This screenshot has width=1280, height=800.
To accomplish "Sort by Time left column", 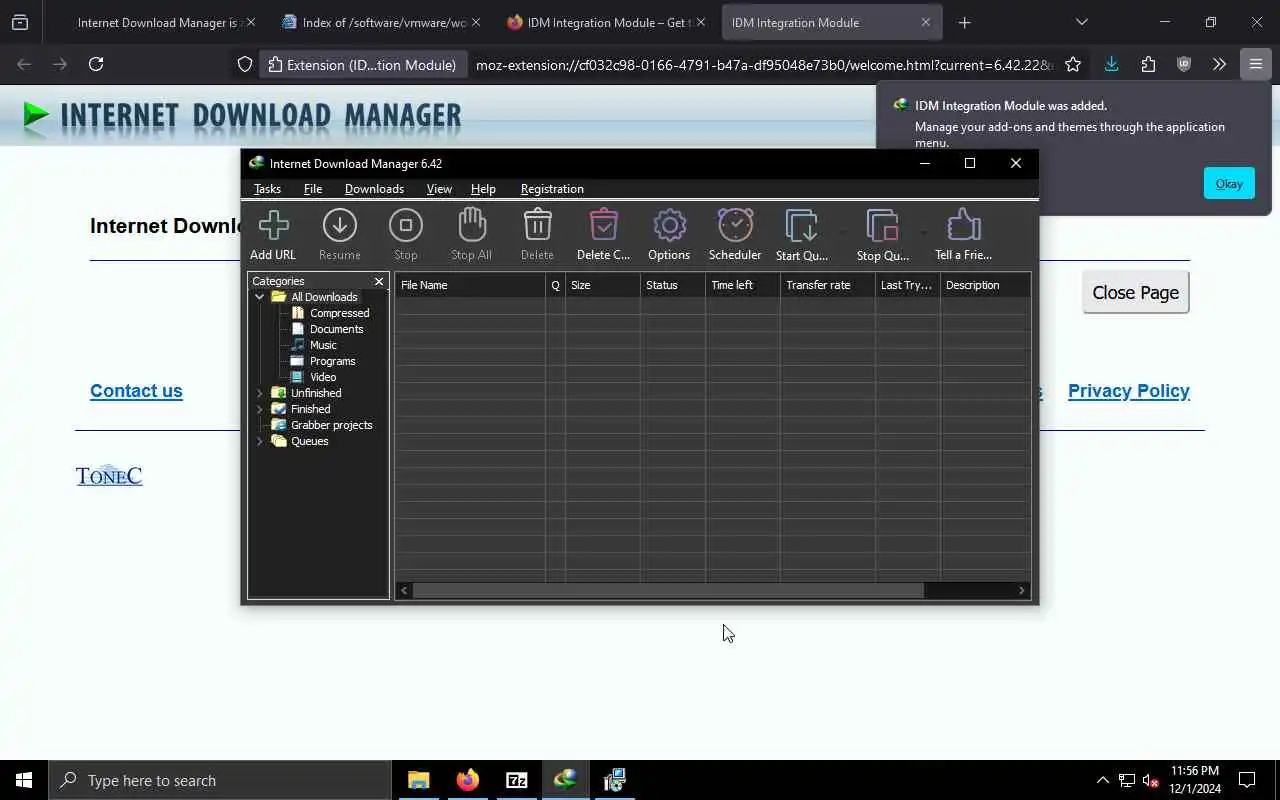I will point(743,285).
